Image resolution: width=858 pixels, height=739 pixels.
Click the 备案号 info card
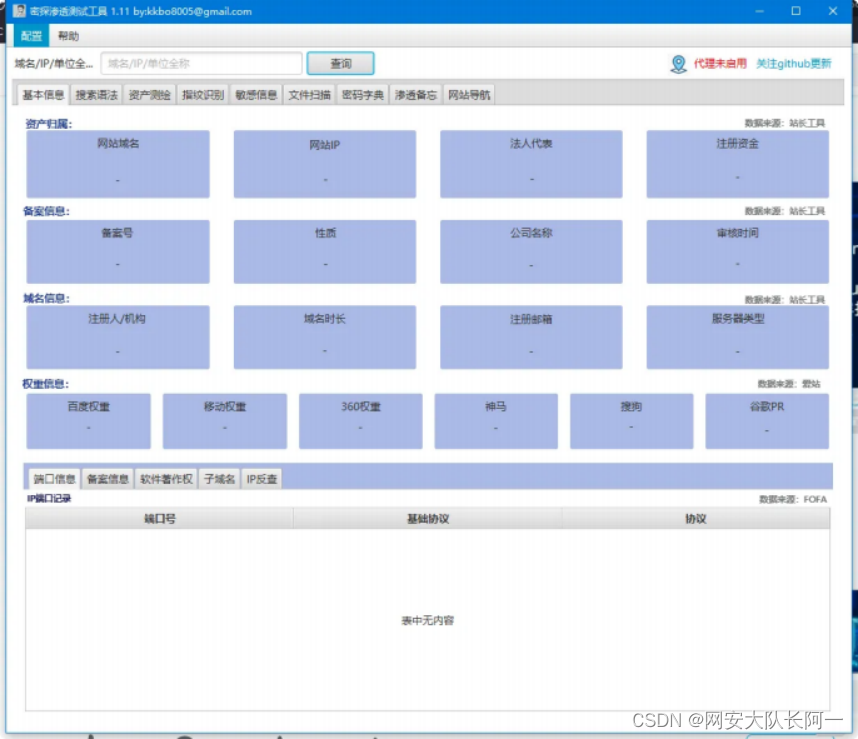[x=118, y=252]
